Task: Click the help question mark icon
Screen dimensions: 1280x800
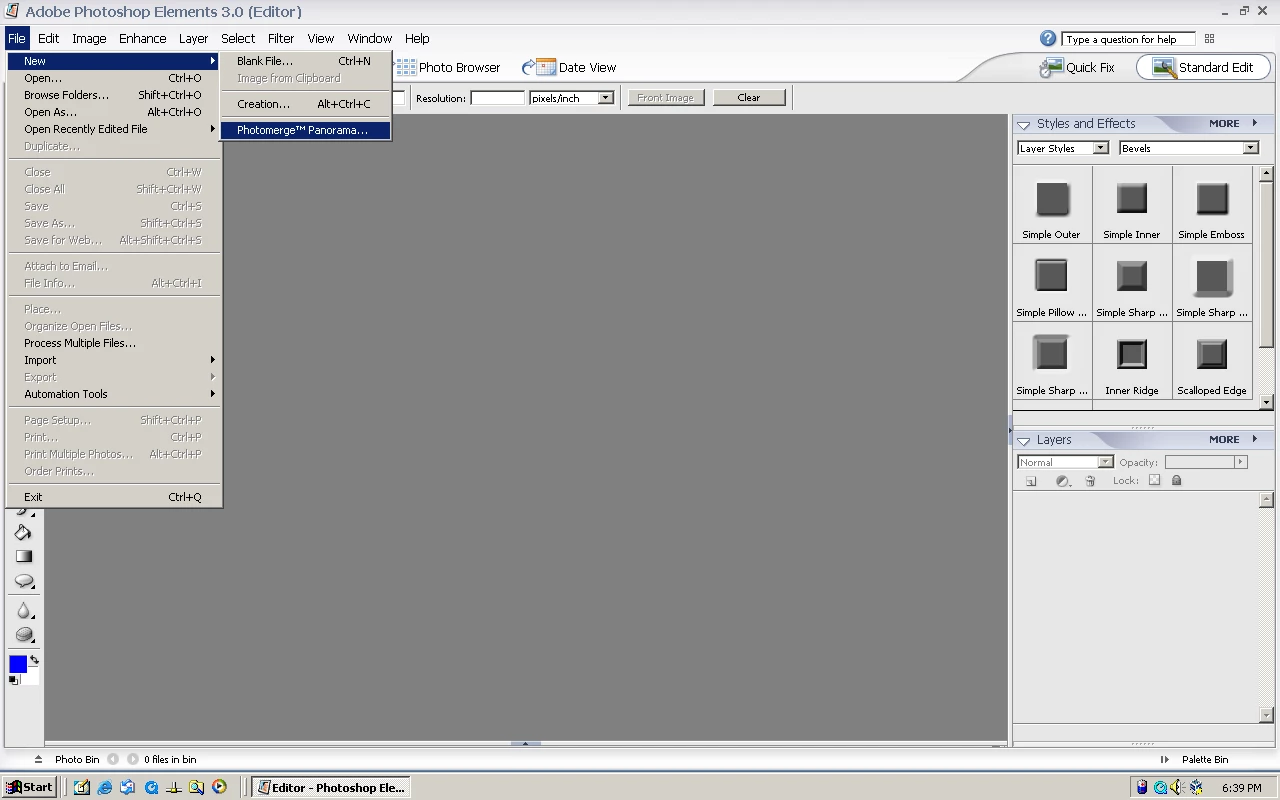Action: [x=1048, y=38]
